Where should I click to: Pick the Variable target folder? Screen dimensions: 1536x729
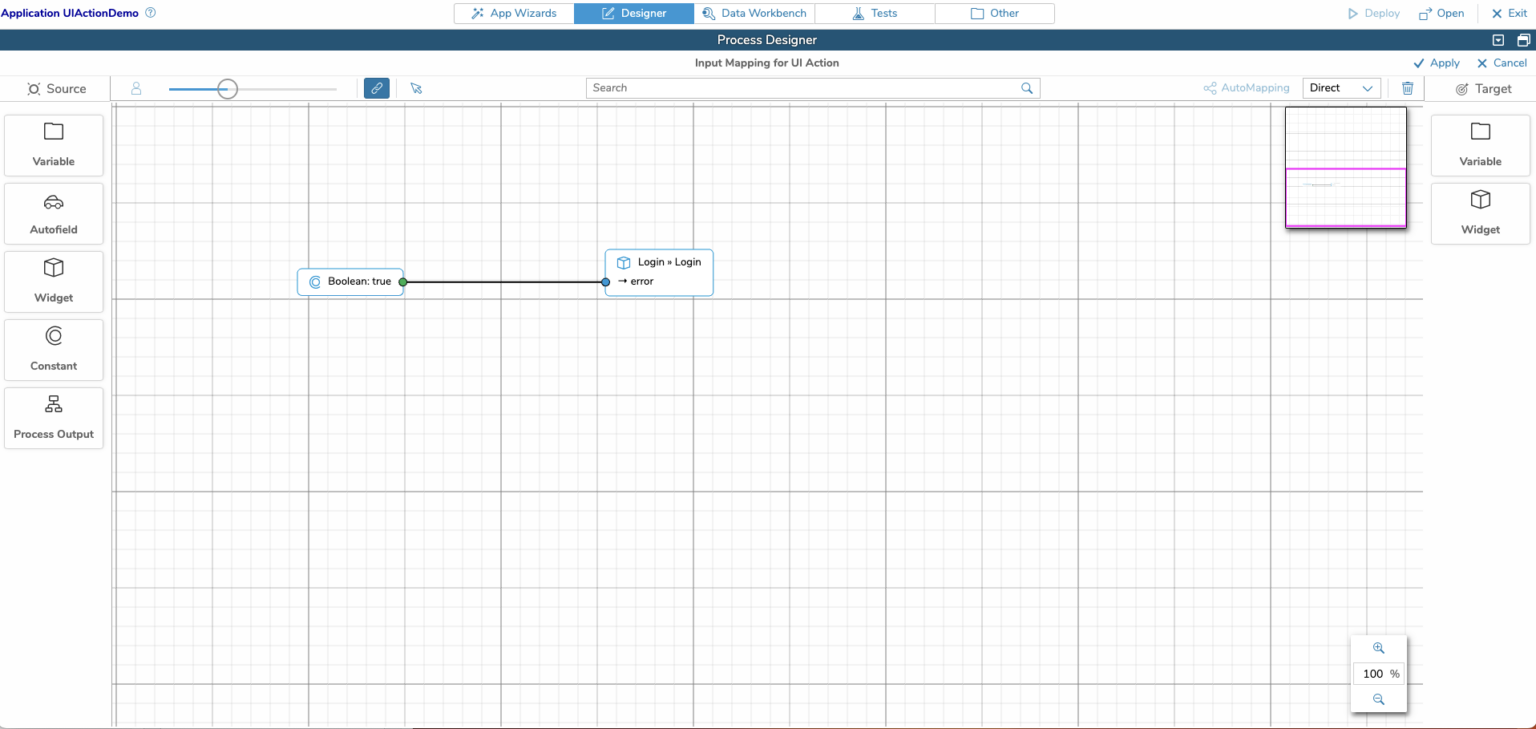tap(1480, 132)
